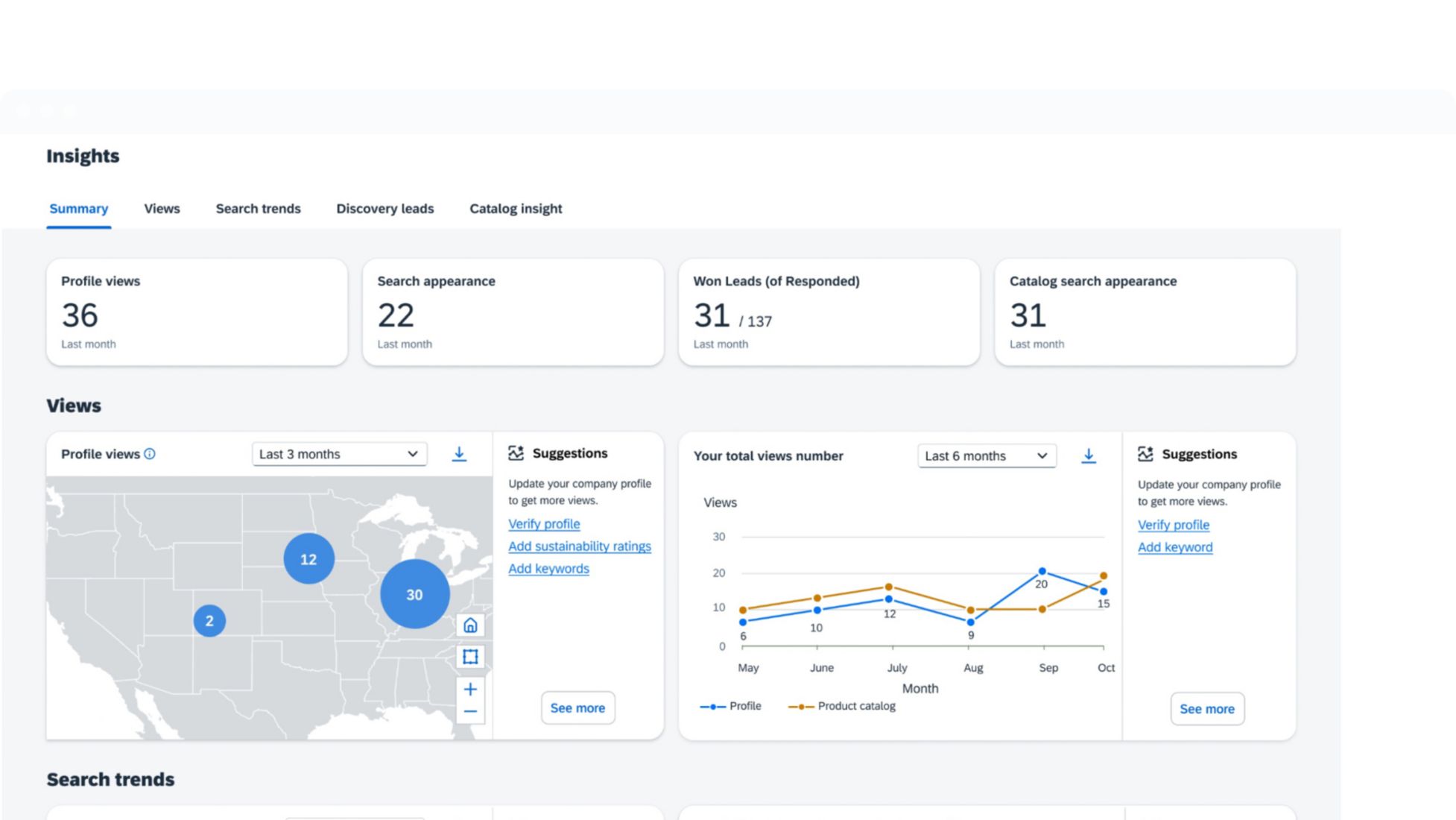
Task: Click the Add sustainability ratings link
Action: (579, 546)
